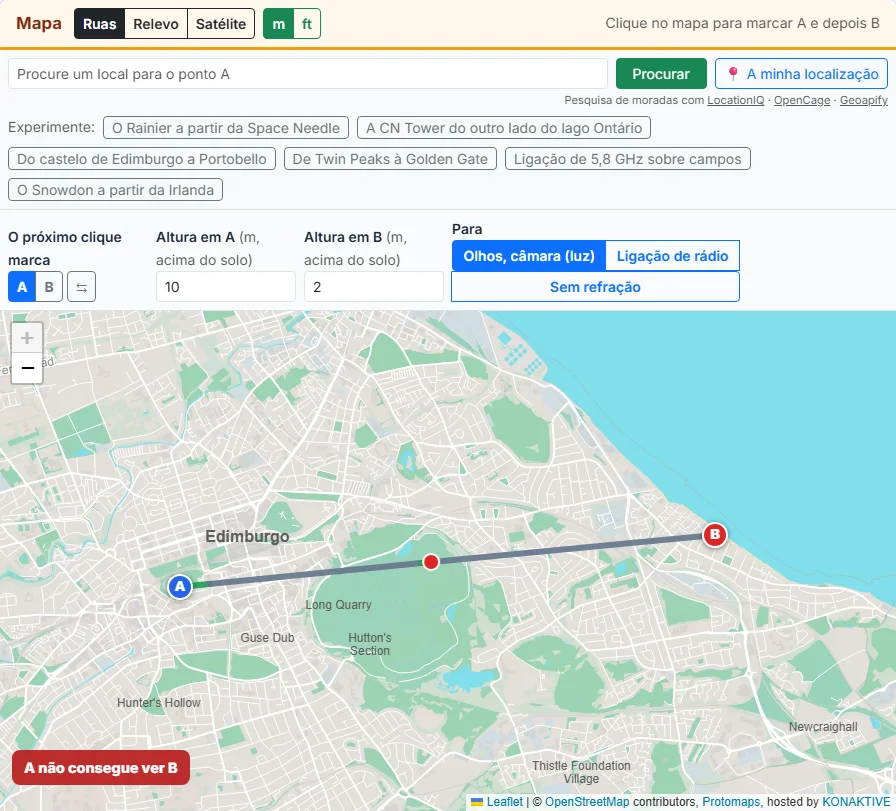The width and height of the screenshot is (896, 811).
Task: Click the 'Hunter's Hollow' map label
Action: [x=159, y=702]
